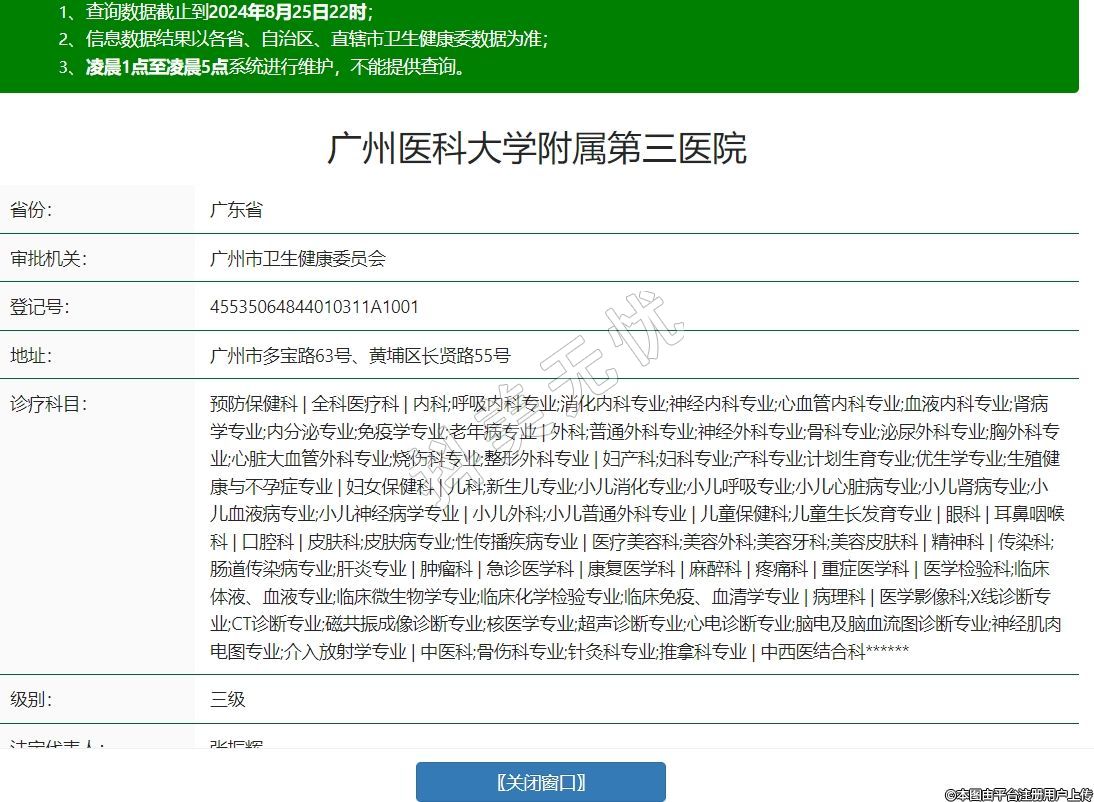Viewport: 1094px width, 802px height.
Task: Select the 地址 row label
Action: point(31,355)
